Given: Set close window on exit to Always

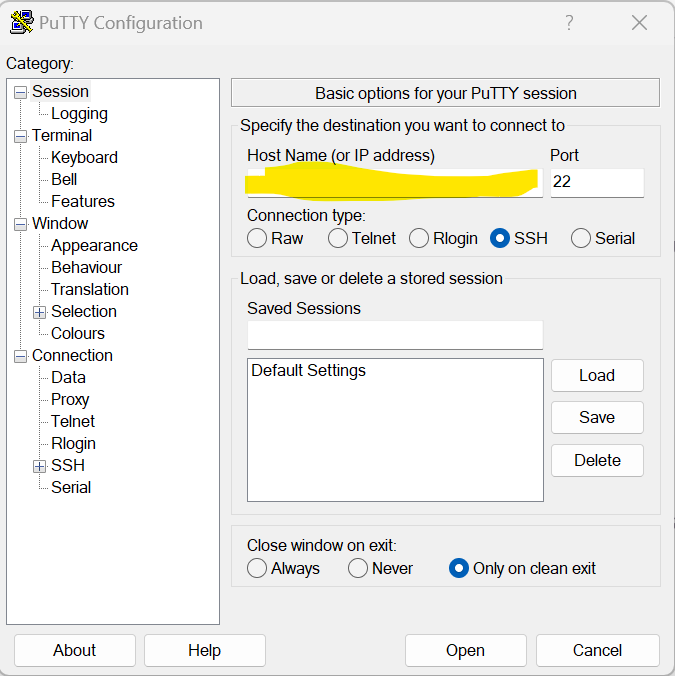Looking at the screenshot, I should pos(257,568).
